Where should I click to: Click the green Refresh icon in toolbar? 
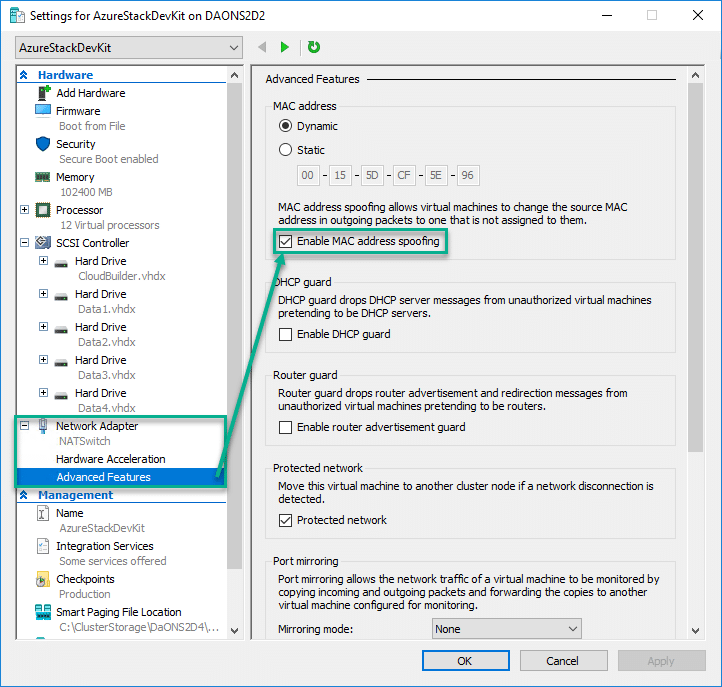point(314,47)
